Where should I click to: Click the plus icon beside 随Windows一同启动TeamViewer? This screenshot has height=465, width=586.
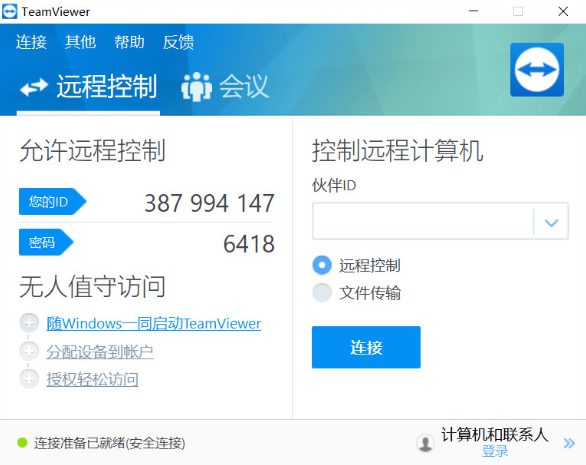[x=29, y=323]
